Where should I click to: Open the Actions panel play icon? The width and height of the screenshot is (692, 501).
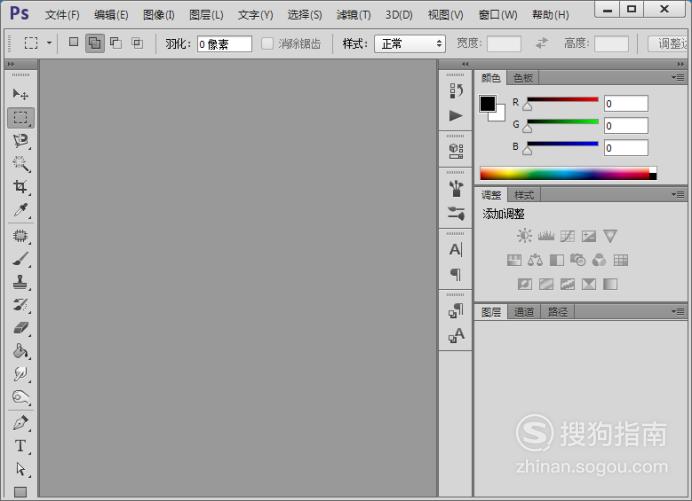point(456,116)
